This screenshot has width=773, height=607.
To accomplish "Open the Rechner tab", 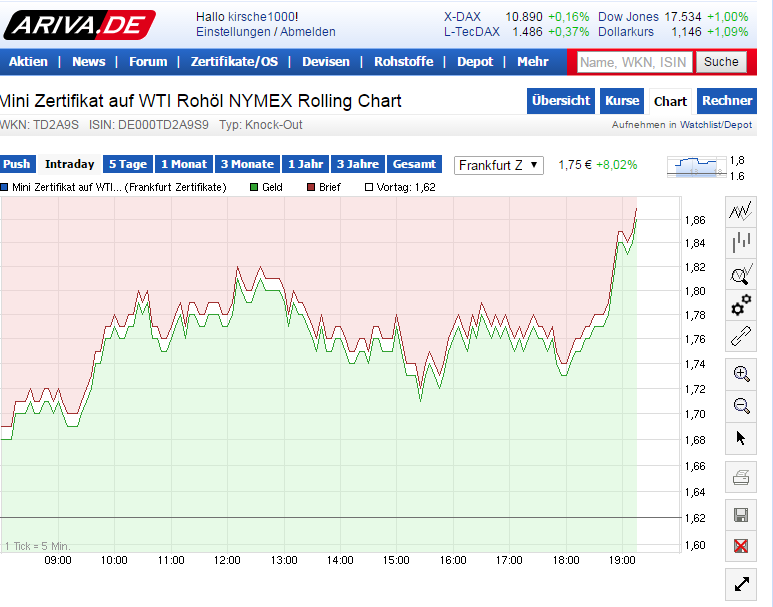I will tap(727, 101).
